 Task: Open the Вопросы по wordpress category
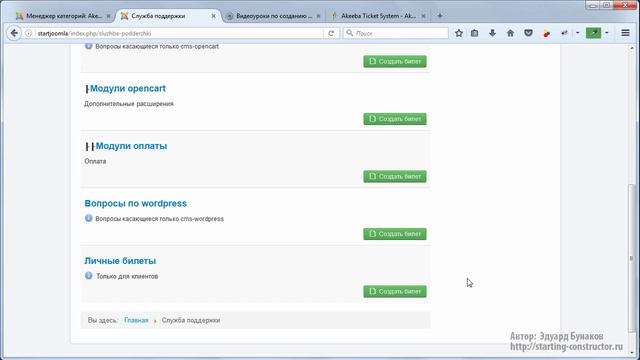click(136, 203)
